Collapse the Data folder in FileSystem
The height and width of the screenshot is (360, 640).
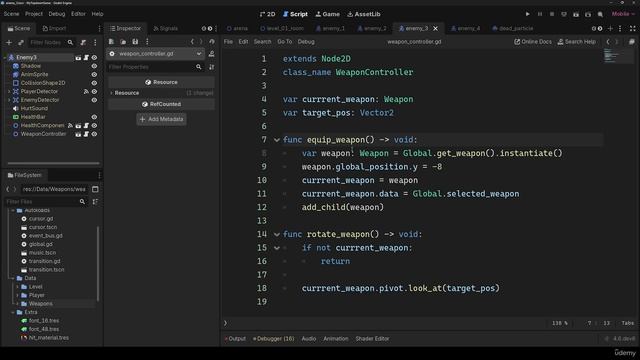tap(13, 278)
